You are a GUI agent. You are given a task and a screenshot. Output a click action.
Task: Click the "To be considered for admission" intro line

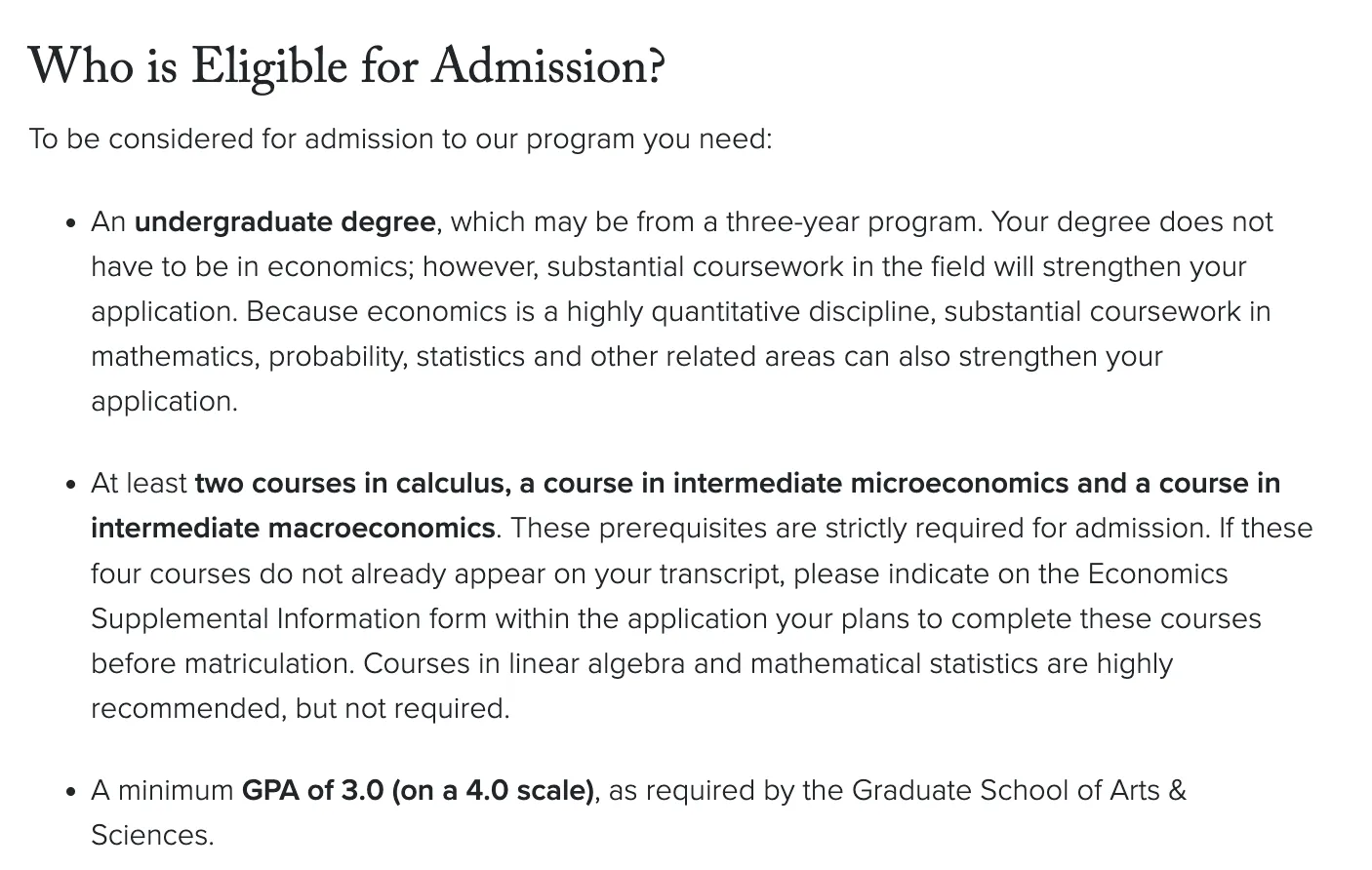point(400,138)
